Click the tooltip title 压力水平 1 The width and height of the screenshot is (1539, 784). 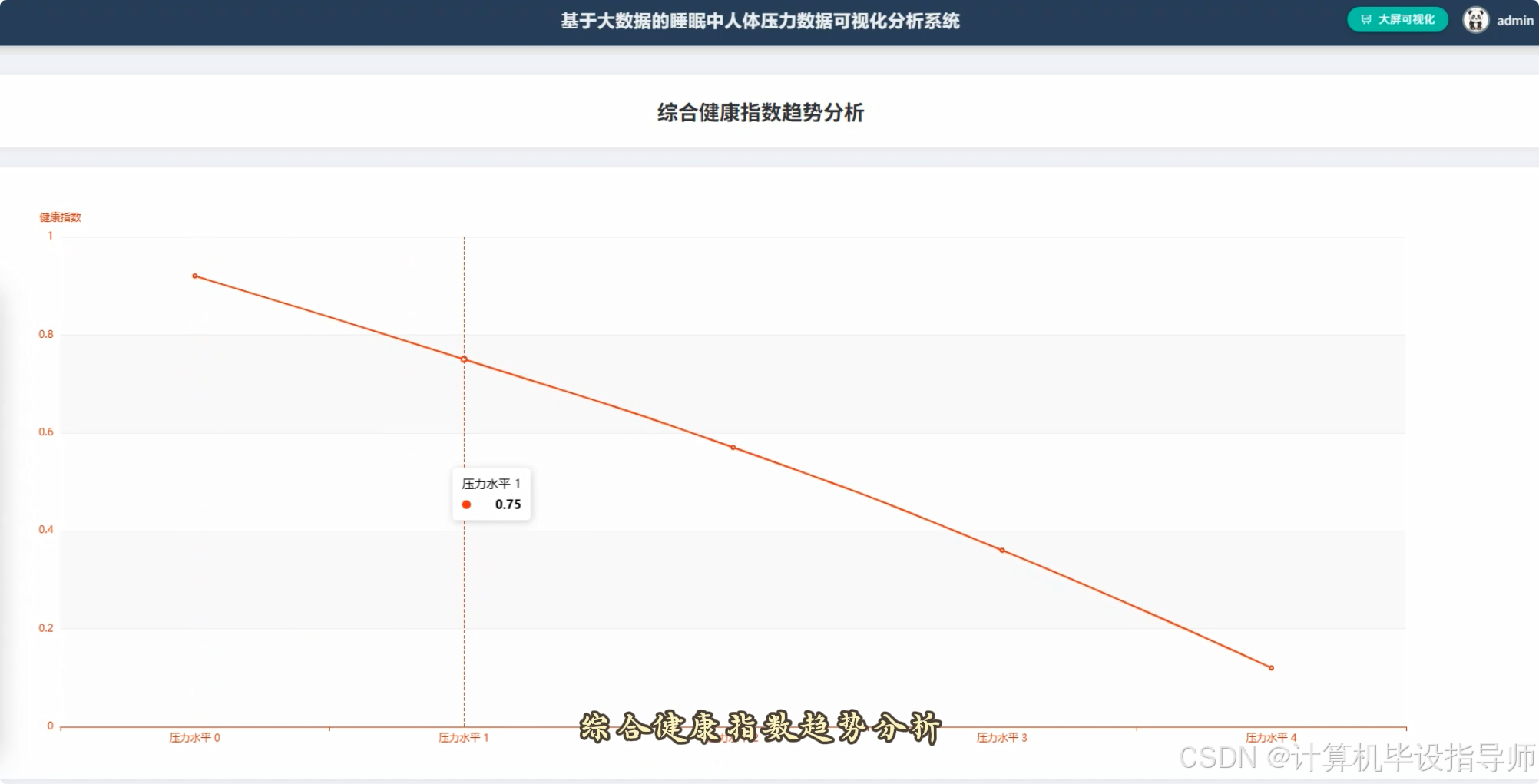coord(491,484)
